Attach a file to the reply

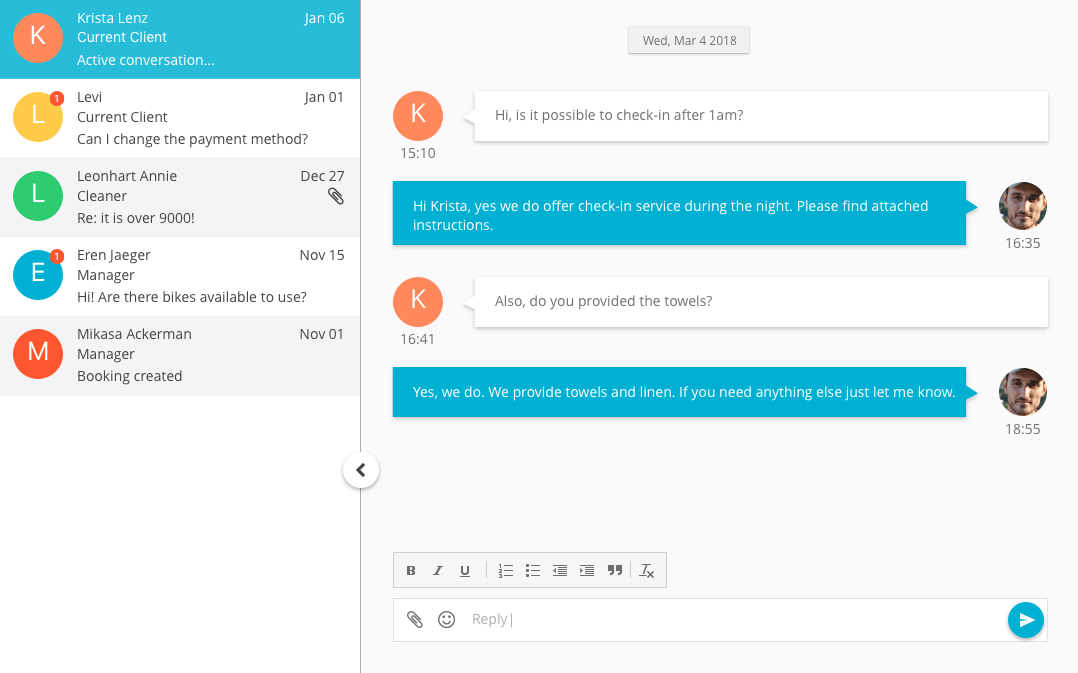[x=414, y=619]
